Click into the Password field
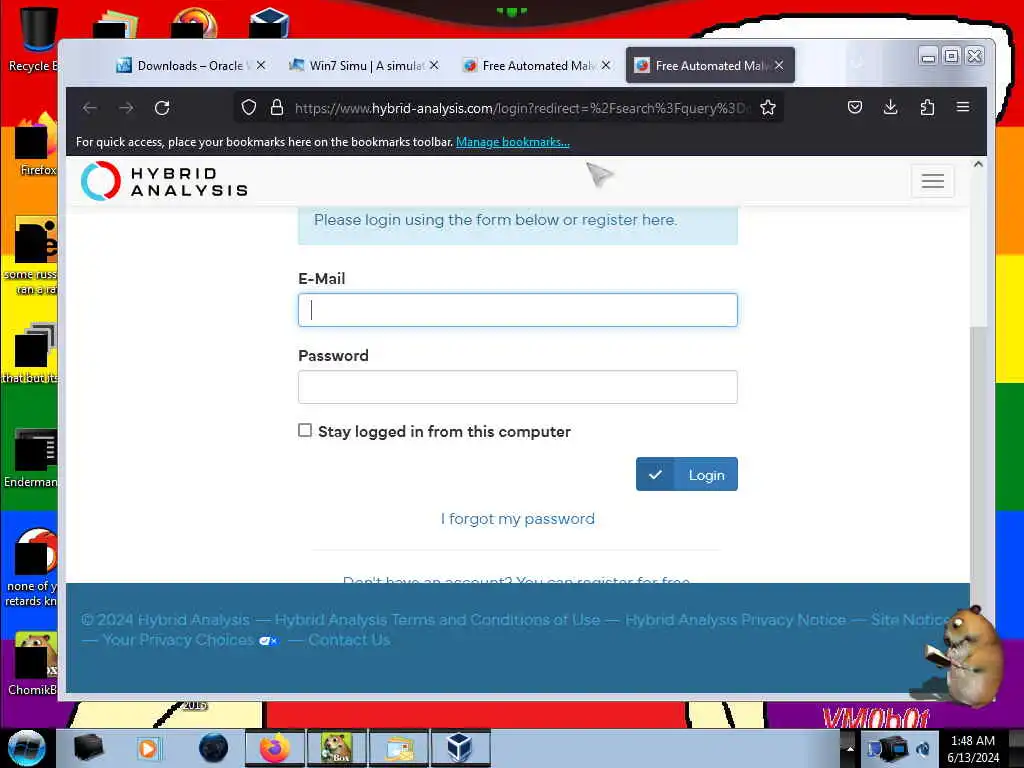This screenshot has height=768, width=1024. 518,387
